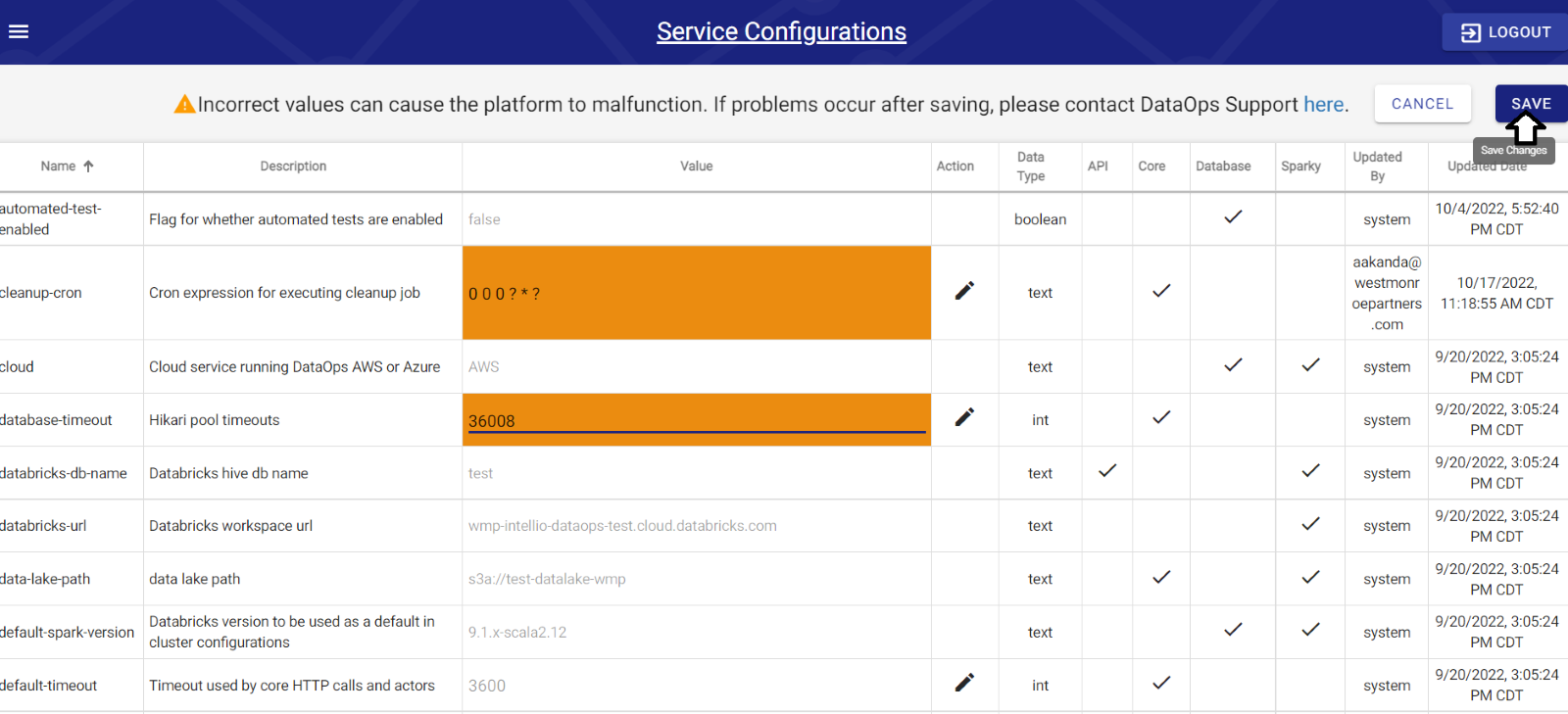The height and width of the screenshot is (714, 1568).
Task: Click the database-timeout value field 36008
Action: [696, 421]
